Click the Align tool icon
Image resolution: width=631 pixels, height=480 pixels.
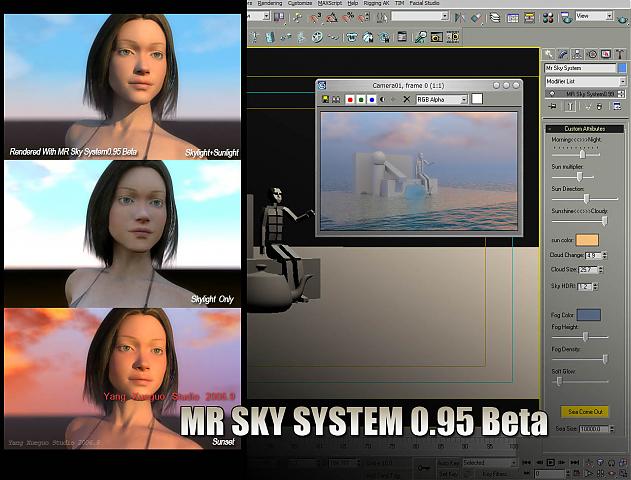(476, 17)
